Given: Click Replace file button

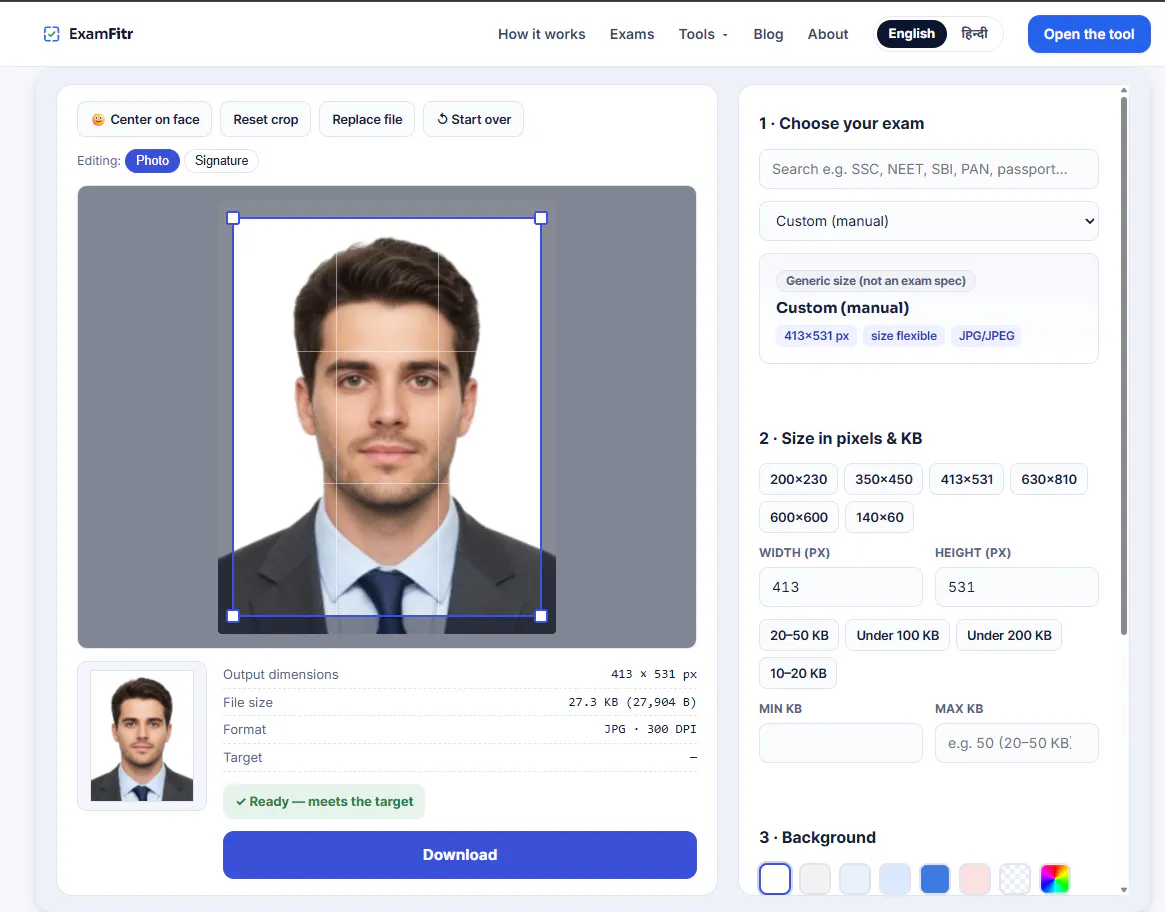Looking at the screenshot, I should (x=367, y=120).
